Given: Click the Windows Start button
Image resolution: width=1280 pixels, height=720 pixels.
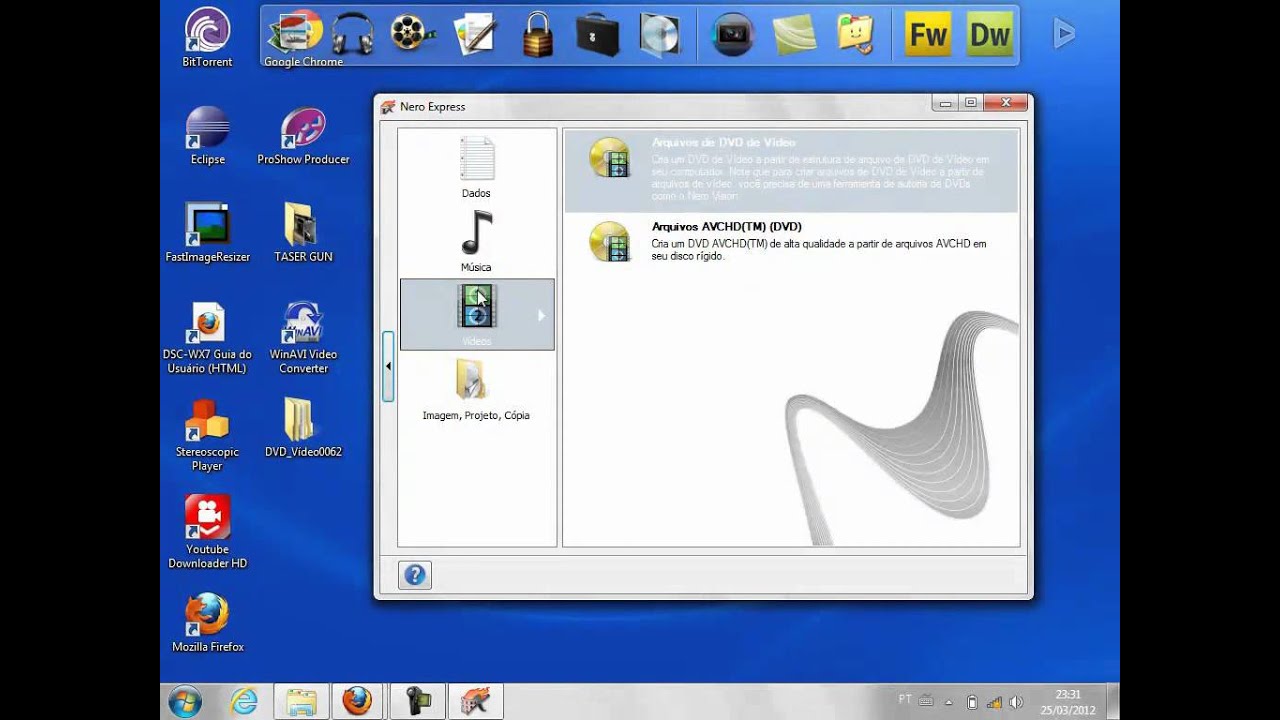Looking at the screenshot, I should pyautogui.click(x=185, y=701).
